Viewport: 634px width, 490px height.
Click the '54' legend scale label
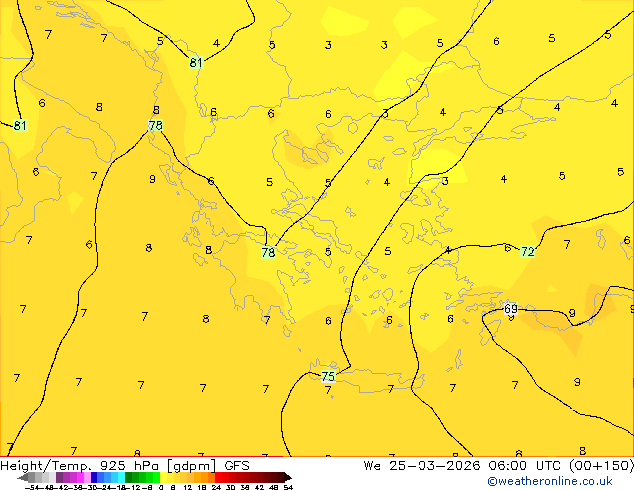[x=288, y=487]
